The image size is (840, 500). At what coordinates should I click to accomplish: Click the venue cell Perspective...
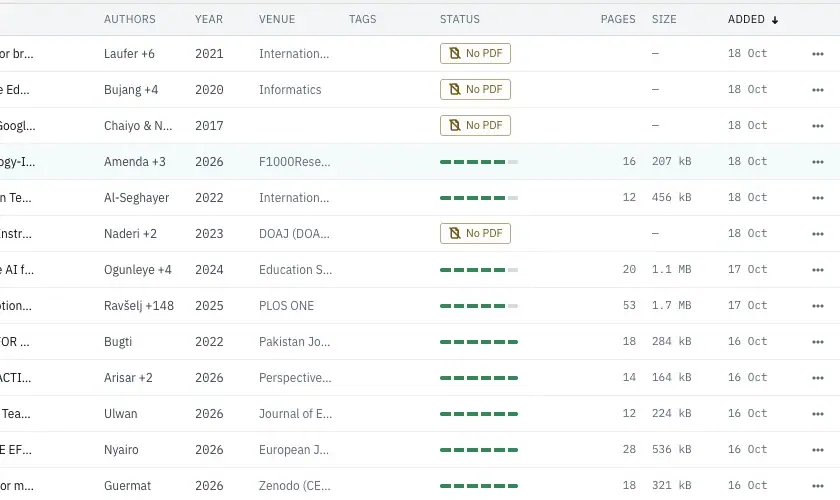(x=295, y=378)
